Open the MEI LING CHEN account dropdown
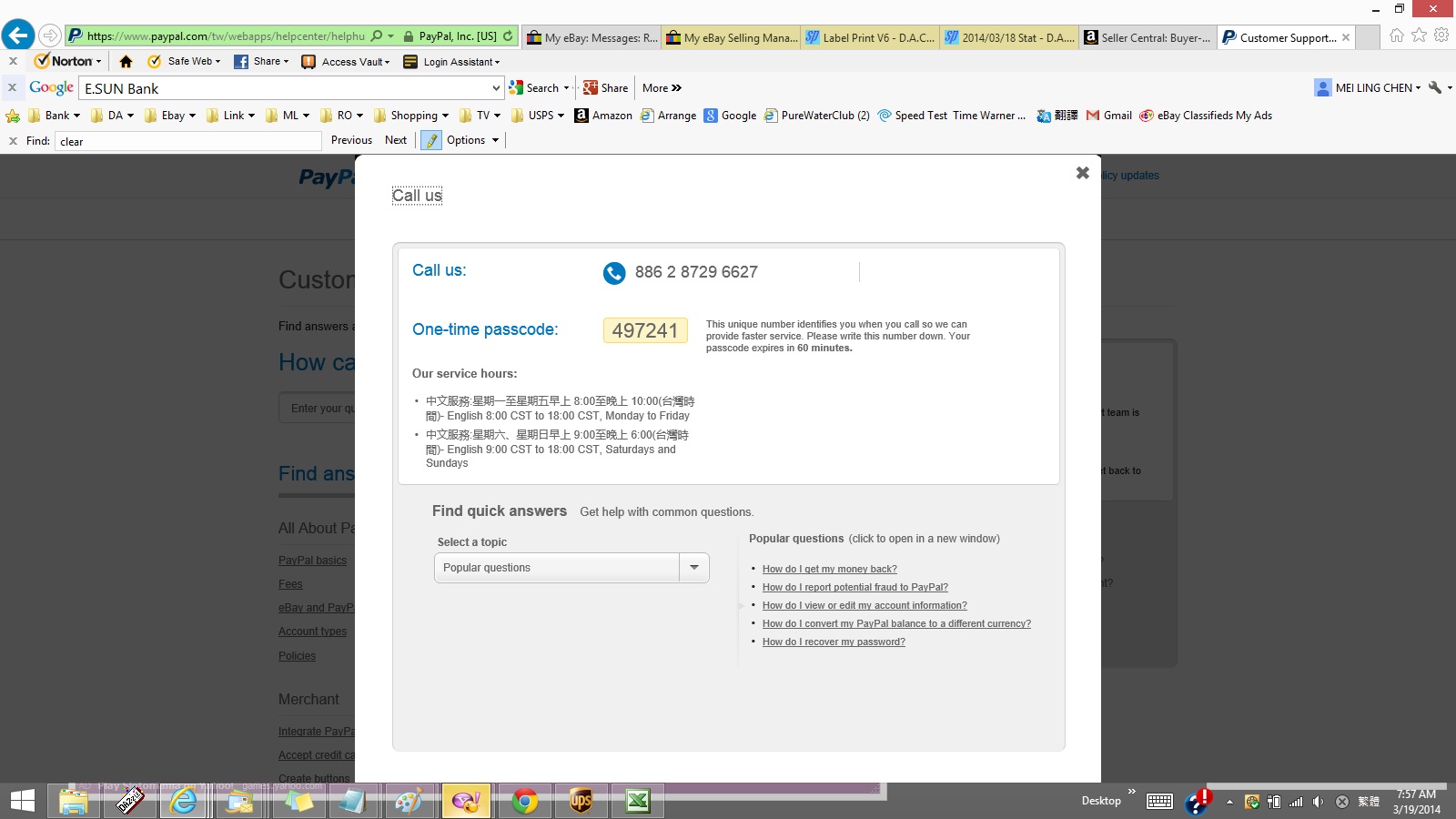The image size is (1456, 819). click(1368, 87)
